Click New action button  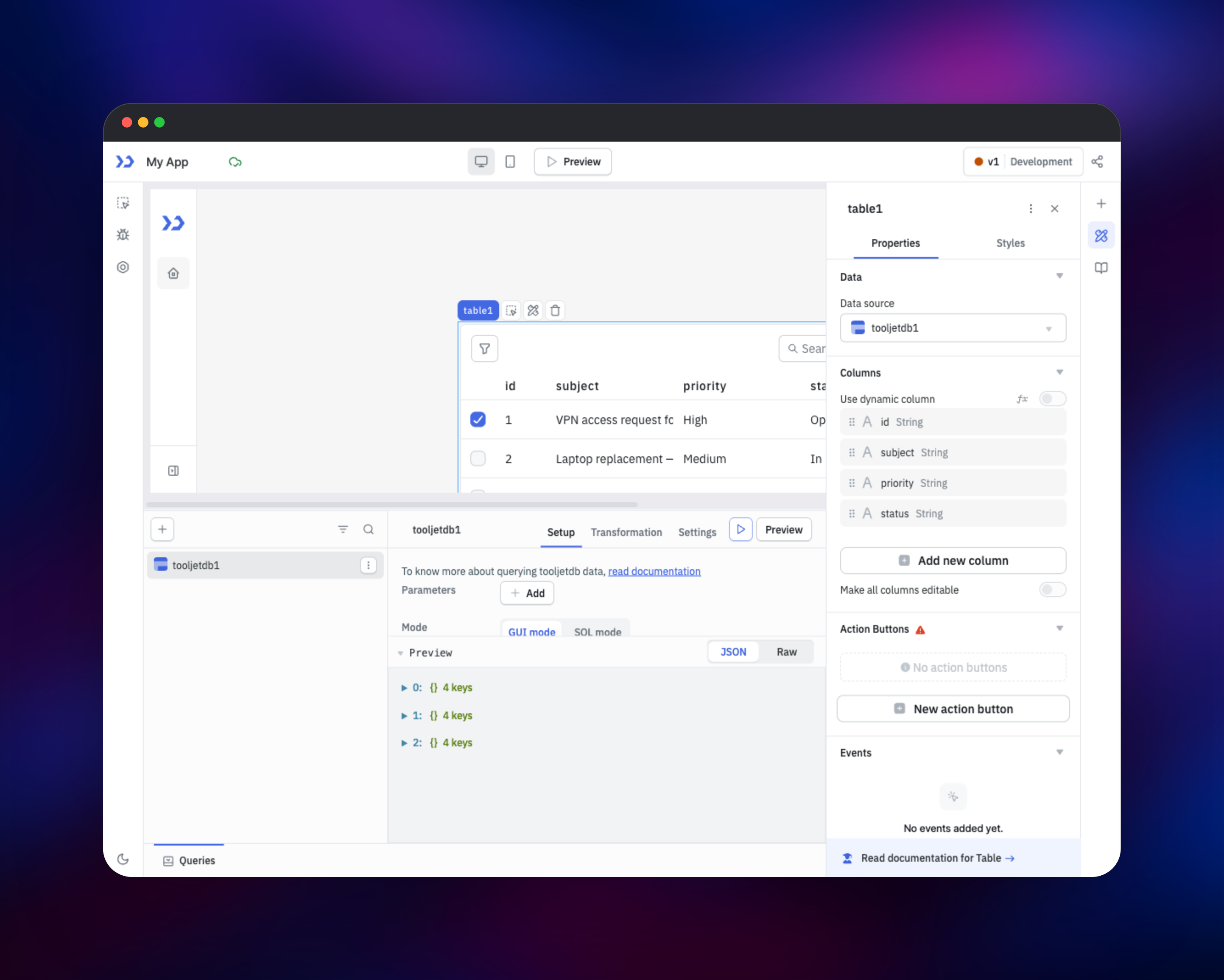point(953,709)
